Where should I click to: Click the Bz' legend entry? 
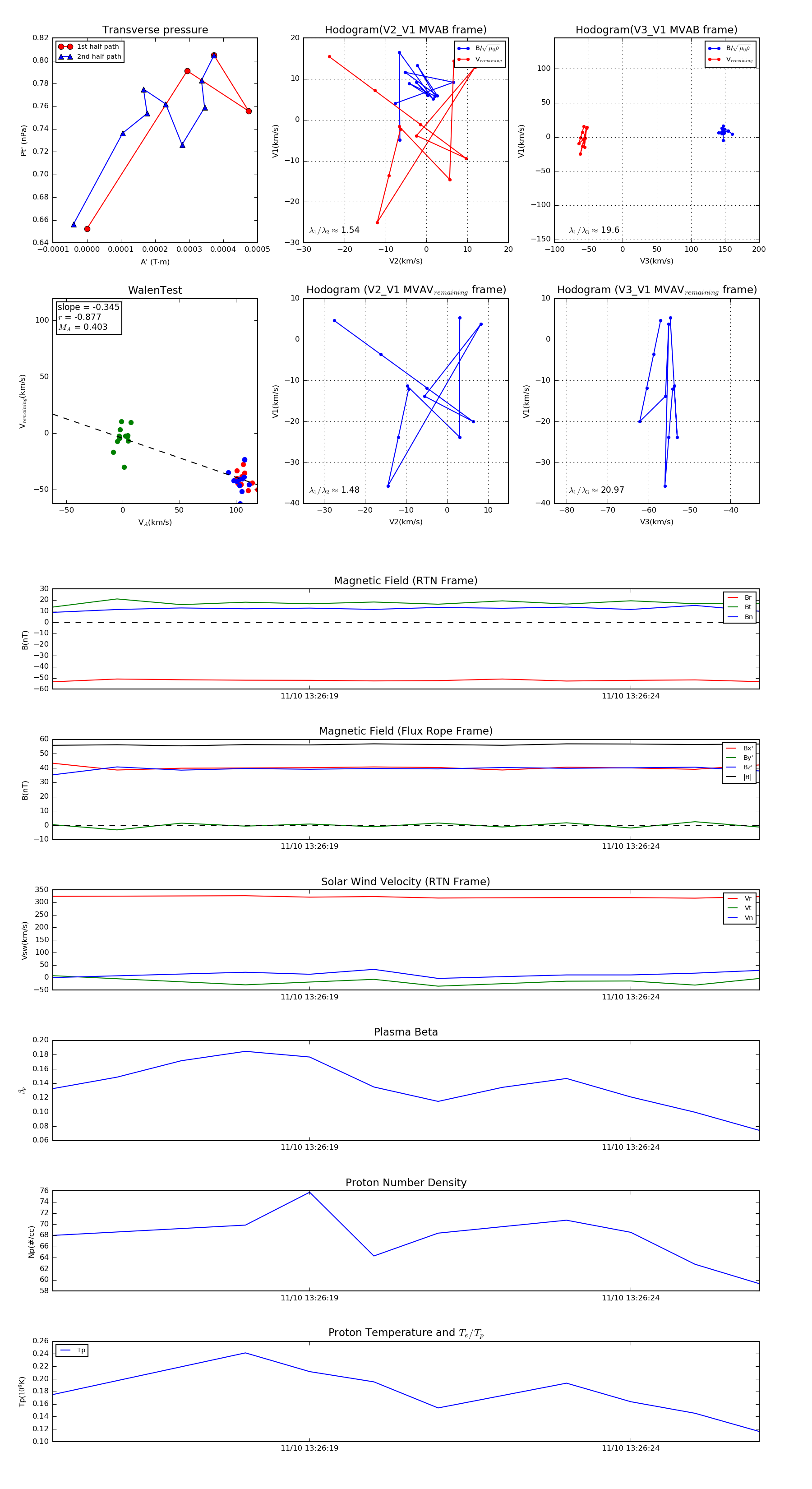coord(740,767)
